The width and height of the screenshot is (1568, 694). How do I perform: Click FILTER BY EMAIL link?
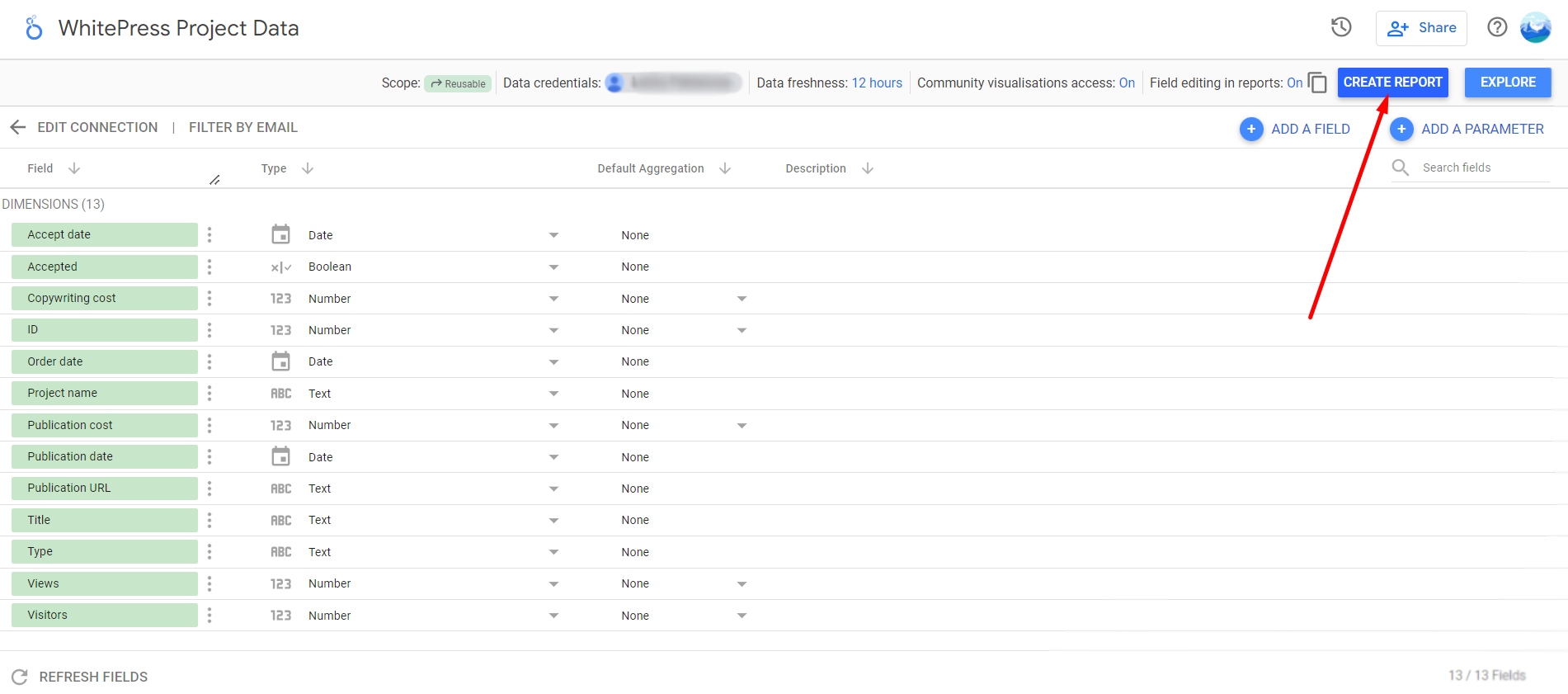click(243, 127)
